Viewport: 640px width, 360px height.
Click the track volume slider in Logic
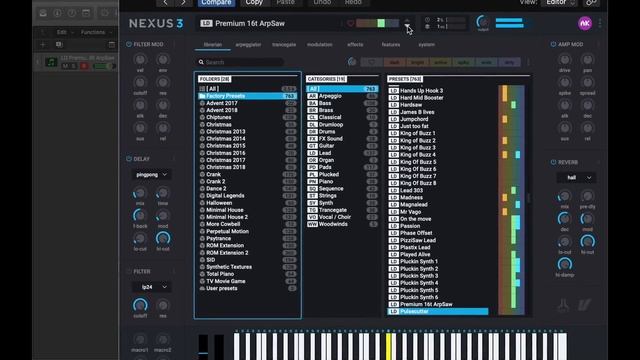pos(104,66)
